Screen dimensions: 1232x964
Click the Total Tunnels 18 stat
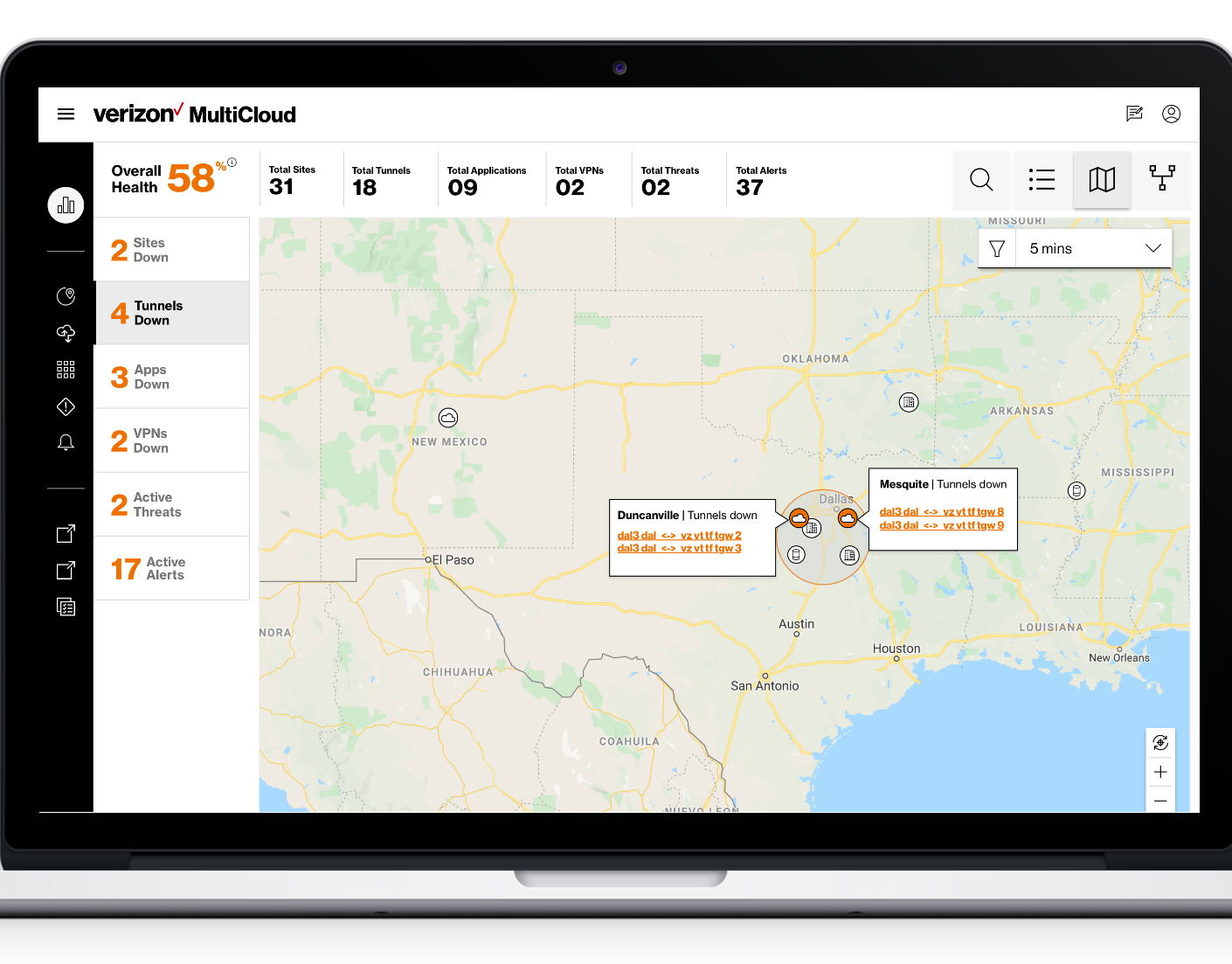click(381, 180)
